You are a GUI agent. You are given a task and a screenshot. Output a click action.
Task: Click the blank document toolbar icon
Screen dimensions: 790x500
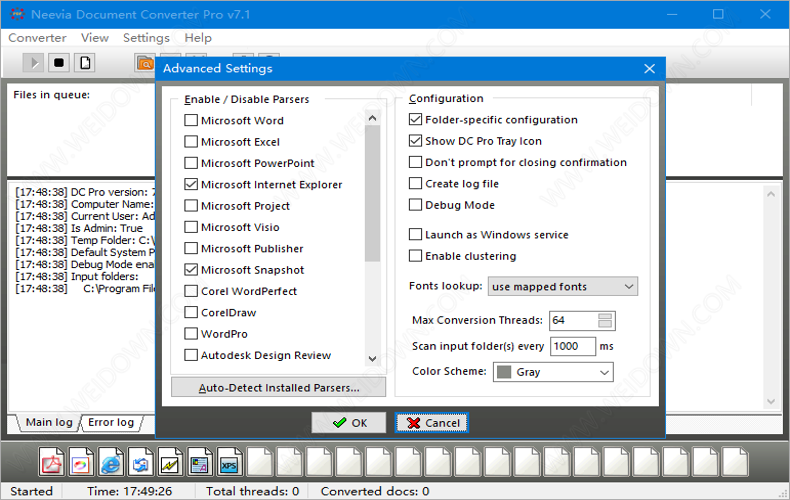(85, 63)
